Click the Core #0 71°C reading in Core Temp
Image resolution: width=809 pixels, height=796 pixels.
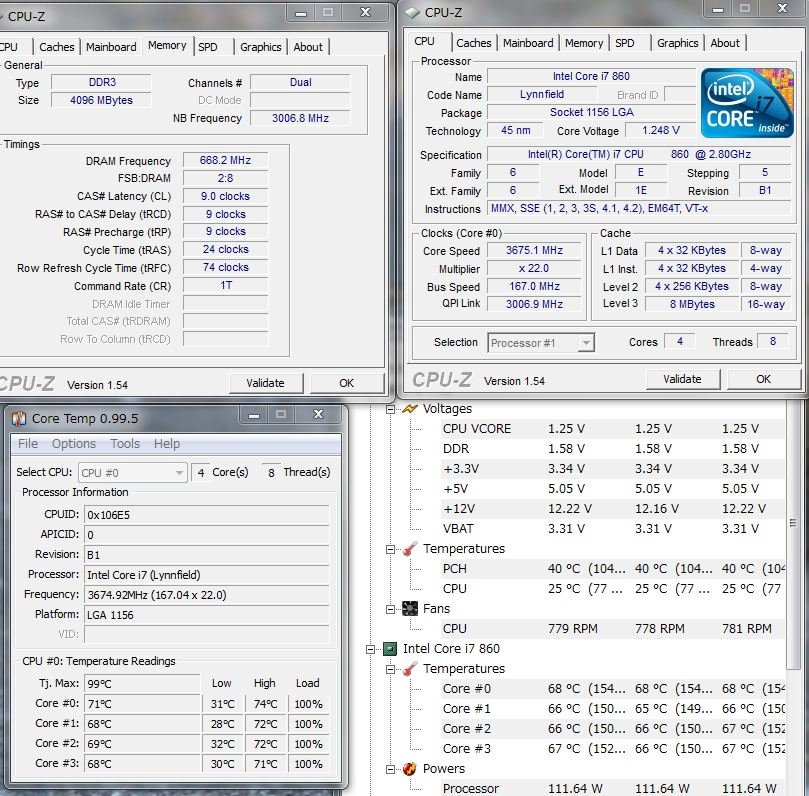pos(142,704)
